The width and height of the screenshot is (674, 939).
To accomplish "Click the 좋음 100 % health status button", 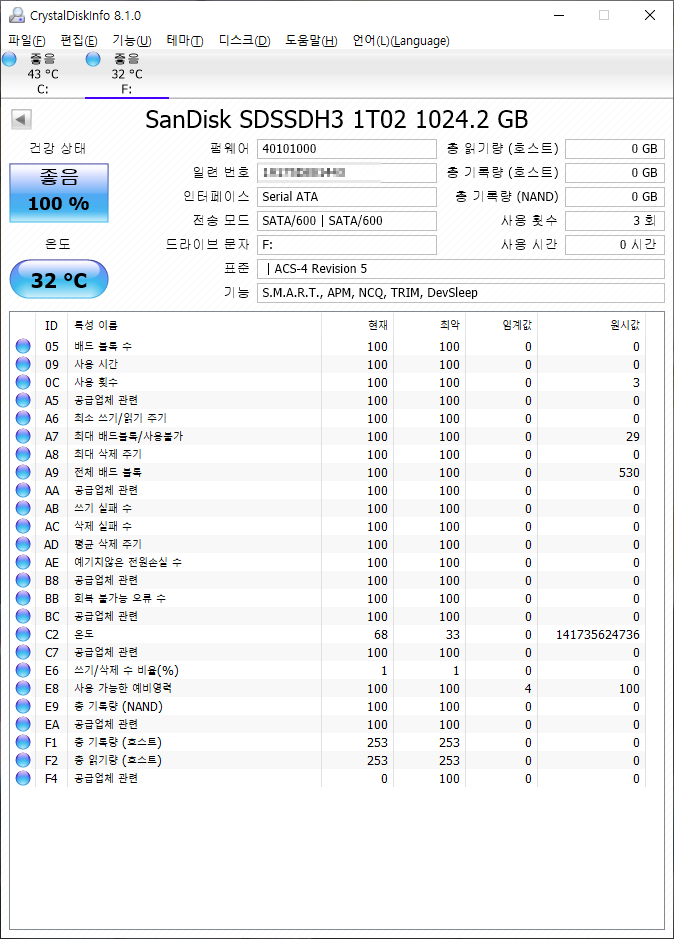I will [x=59, y=193].
